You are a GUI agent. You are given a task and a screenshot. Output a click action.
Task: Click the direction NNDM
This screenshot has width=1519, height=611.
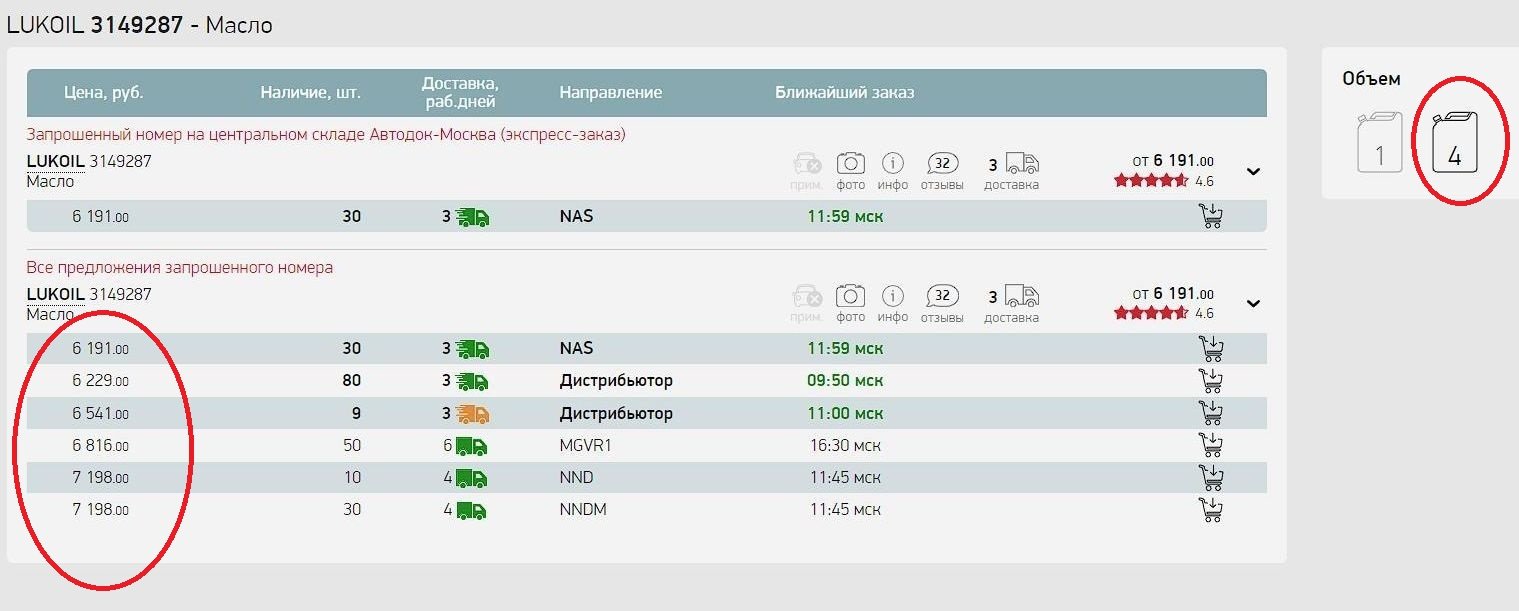coord(583,510)
